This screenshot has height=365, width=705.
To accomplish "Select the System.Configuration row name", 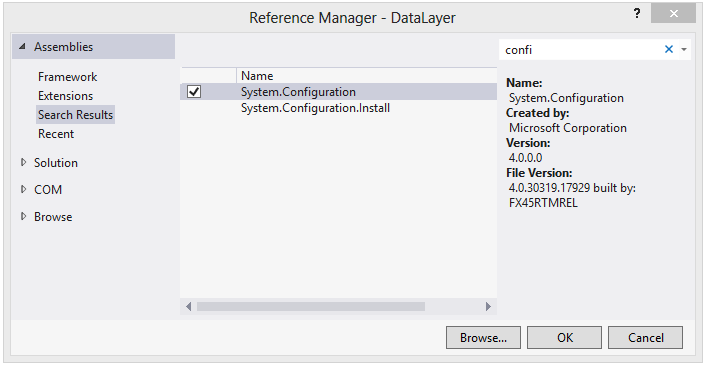I will coord(298,92).
